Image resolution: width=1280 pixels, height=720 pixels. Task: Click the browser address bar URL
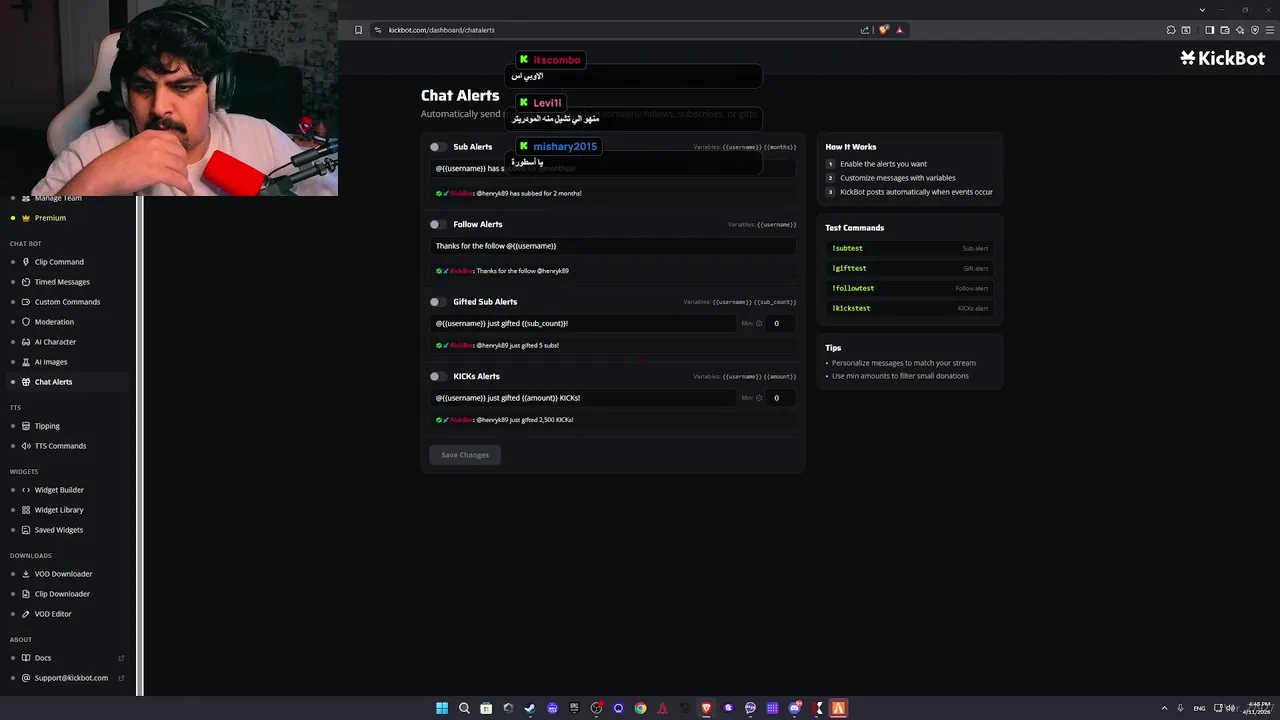coord(442,30)
